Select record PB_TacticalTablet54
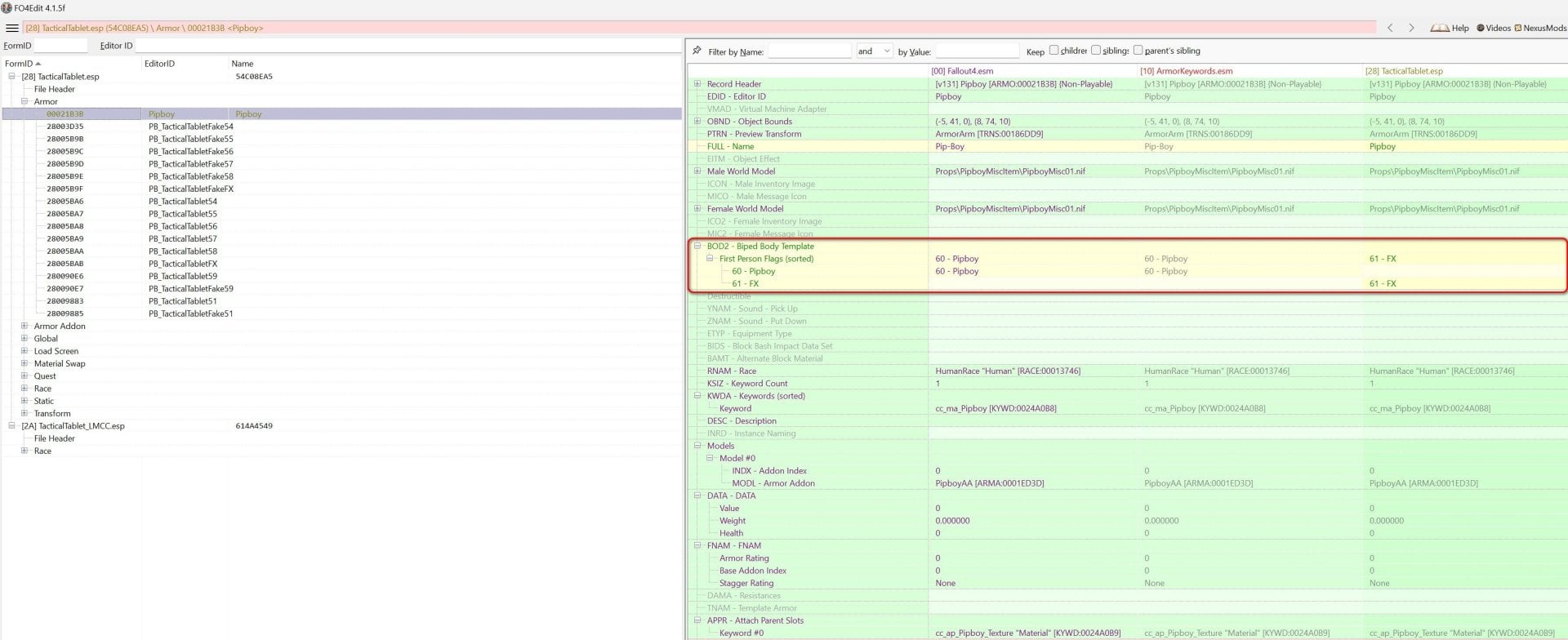Viewport: 1568px width, 640px height. point(183,202)
